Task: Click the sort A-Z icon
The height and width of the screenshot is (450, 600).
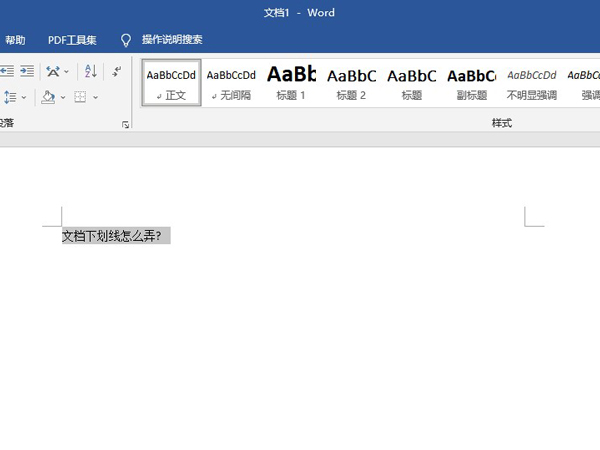Action: 90,71
